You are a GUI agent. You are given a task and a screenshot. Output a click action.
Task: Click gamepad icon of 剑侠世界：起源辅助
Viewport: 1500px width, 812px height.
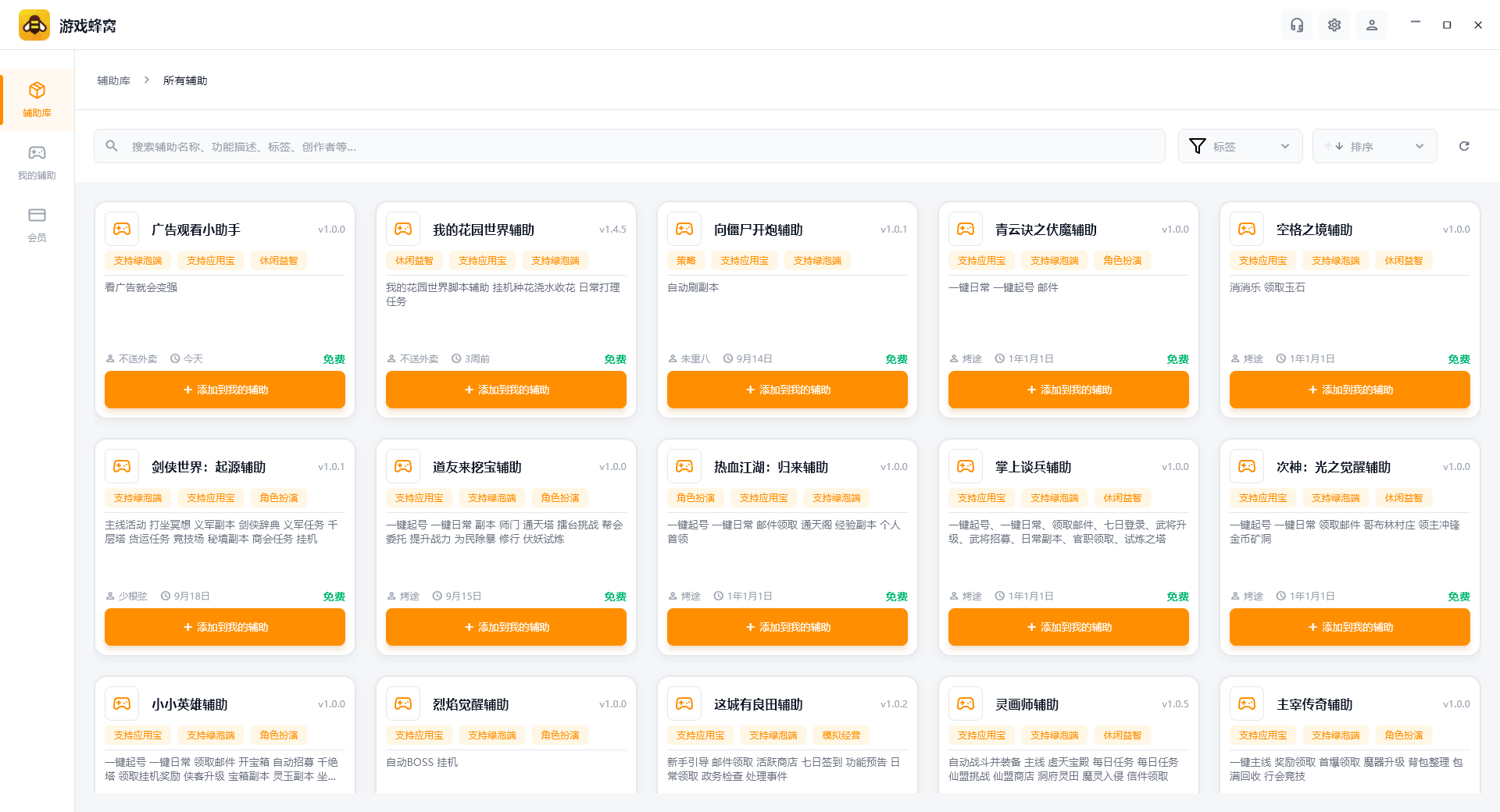click(122, 466)
